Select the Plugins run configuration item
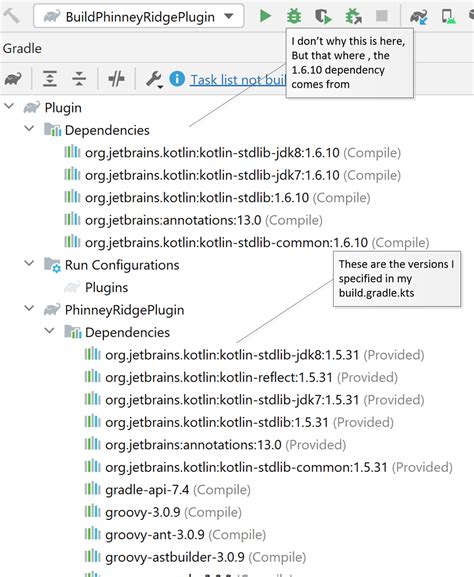474x577 pixels. [x=106, y=287]
